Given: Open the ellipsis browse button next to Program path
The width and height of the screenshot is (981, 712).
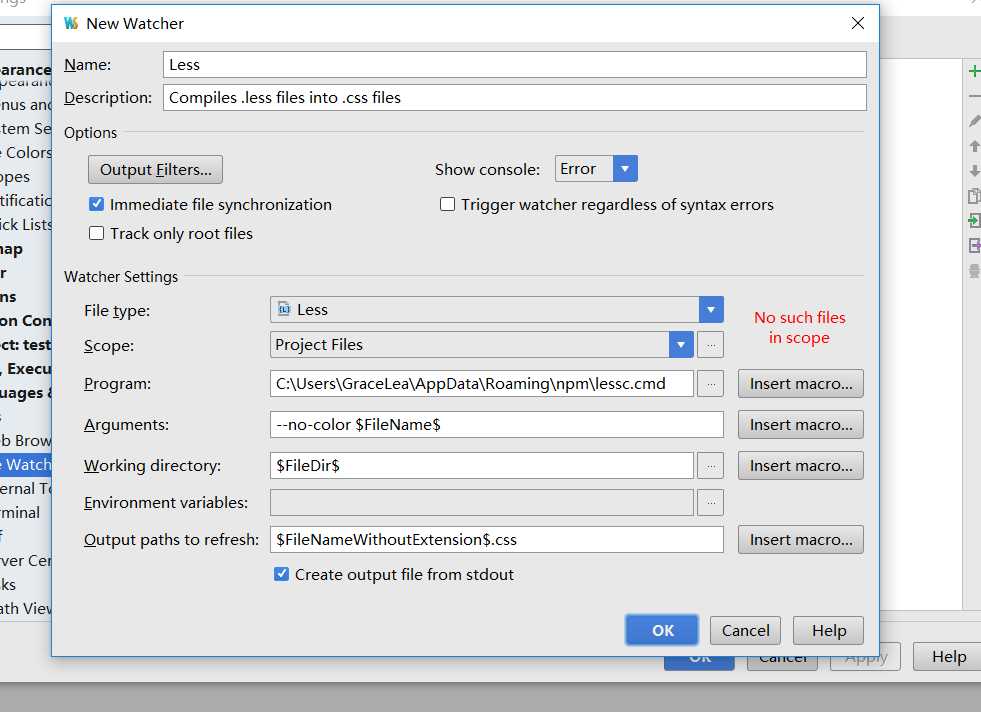Looking at the screenshot, I should (x=711, y=384).
